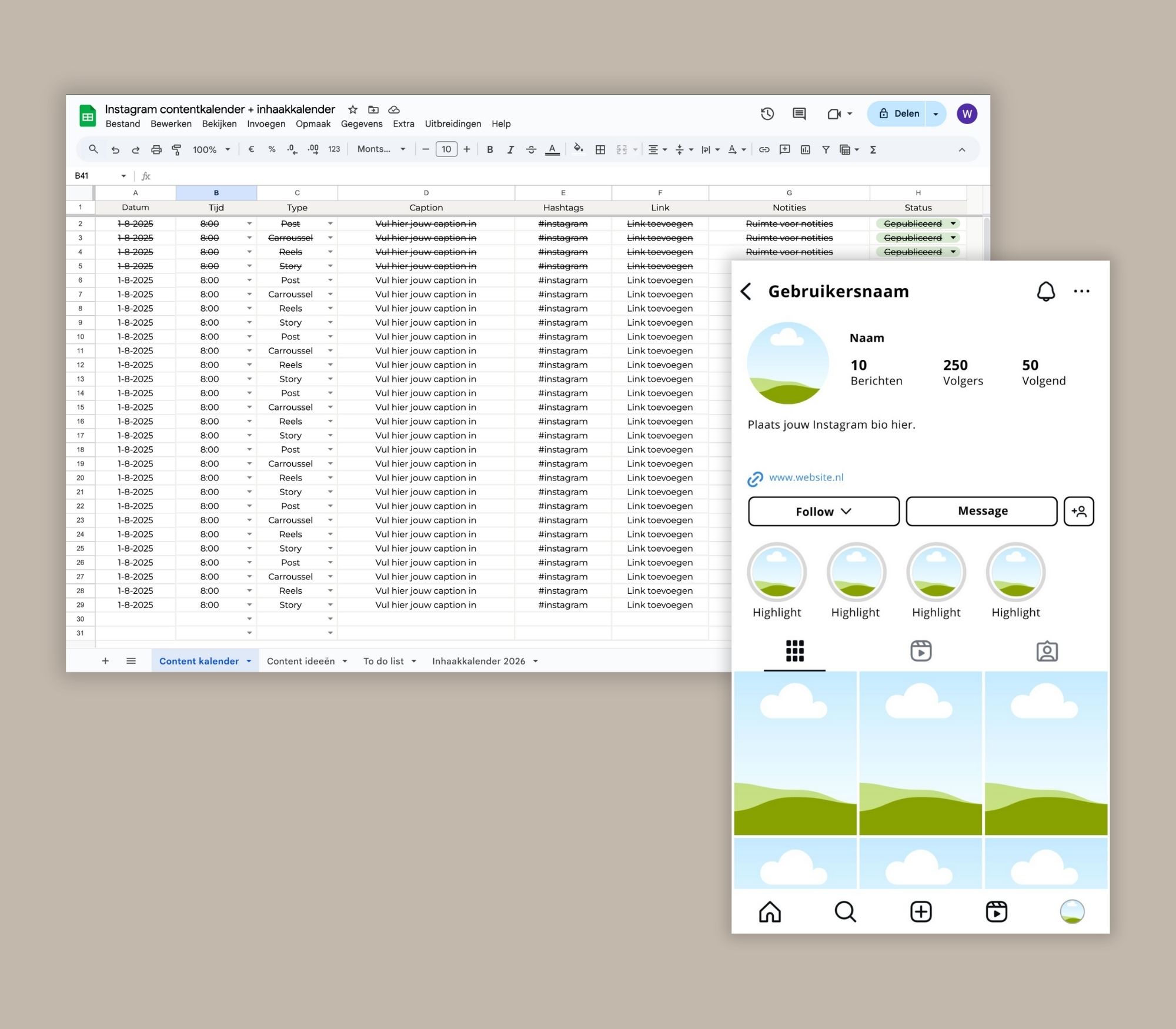The image size is (1176, 1029).
Task: Expand Gepubliceerd status dropdown in row 2
Action: [x=953, y=223]
